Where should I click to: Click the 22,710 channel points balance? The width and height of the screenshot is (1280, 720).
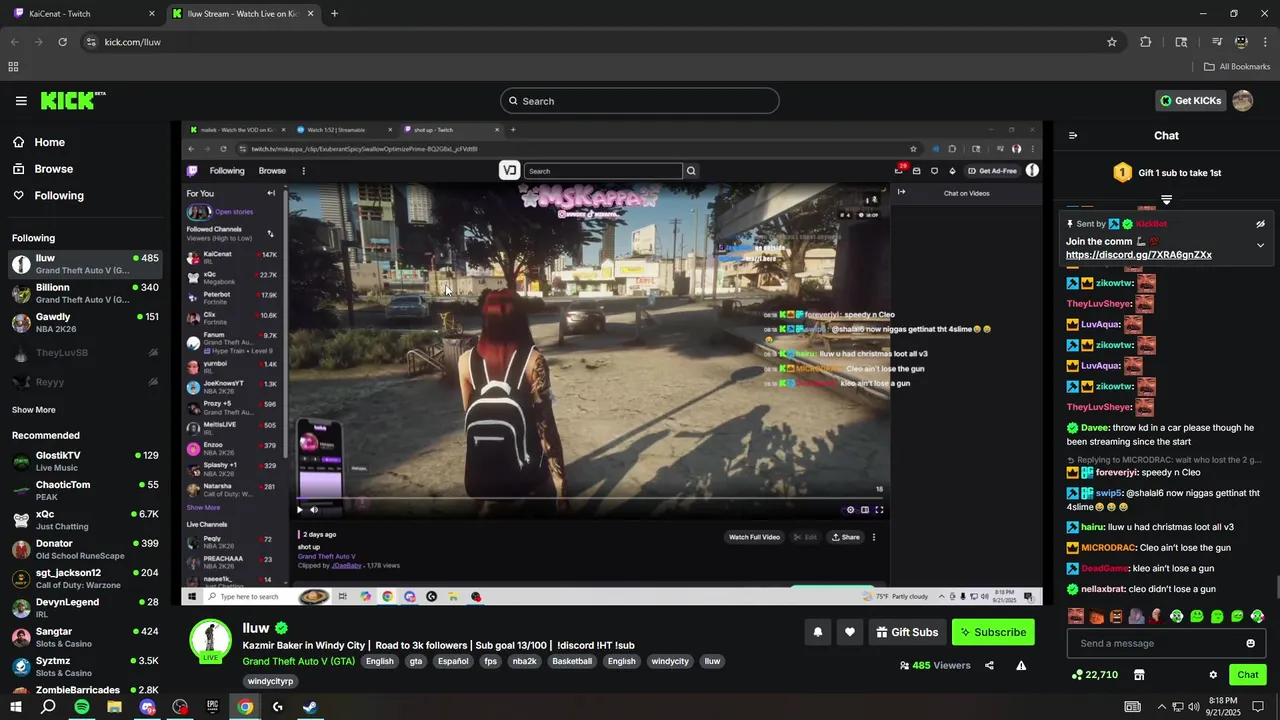[x=1094, y=675]
